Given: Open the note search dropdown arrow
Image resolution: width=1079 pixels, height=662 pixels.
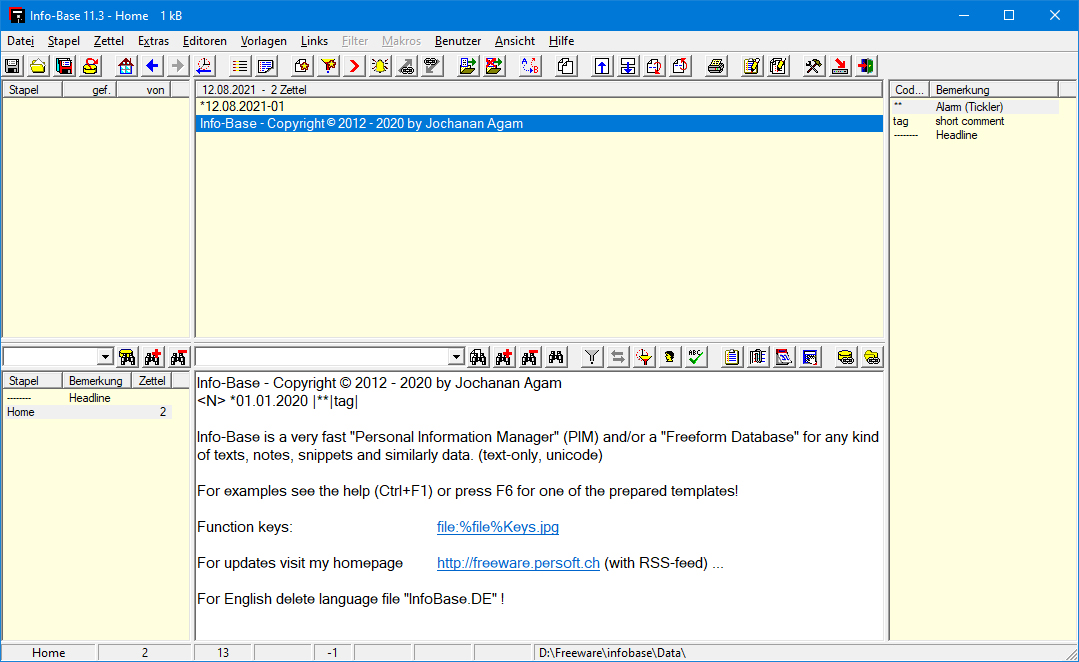Looking at the screenshot, I should (456, 356).
